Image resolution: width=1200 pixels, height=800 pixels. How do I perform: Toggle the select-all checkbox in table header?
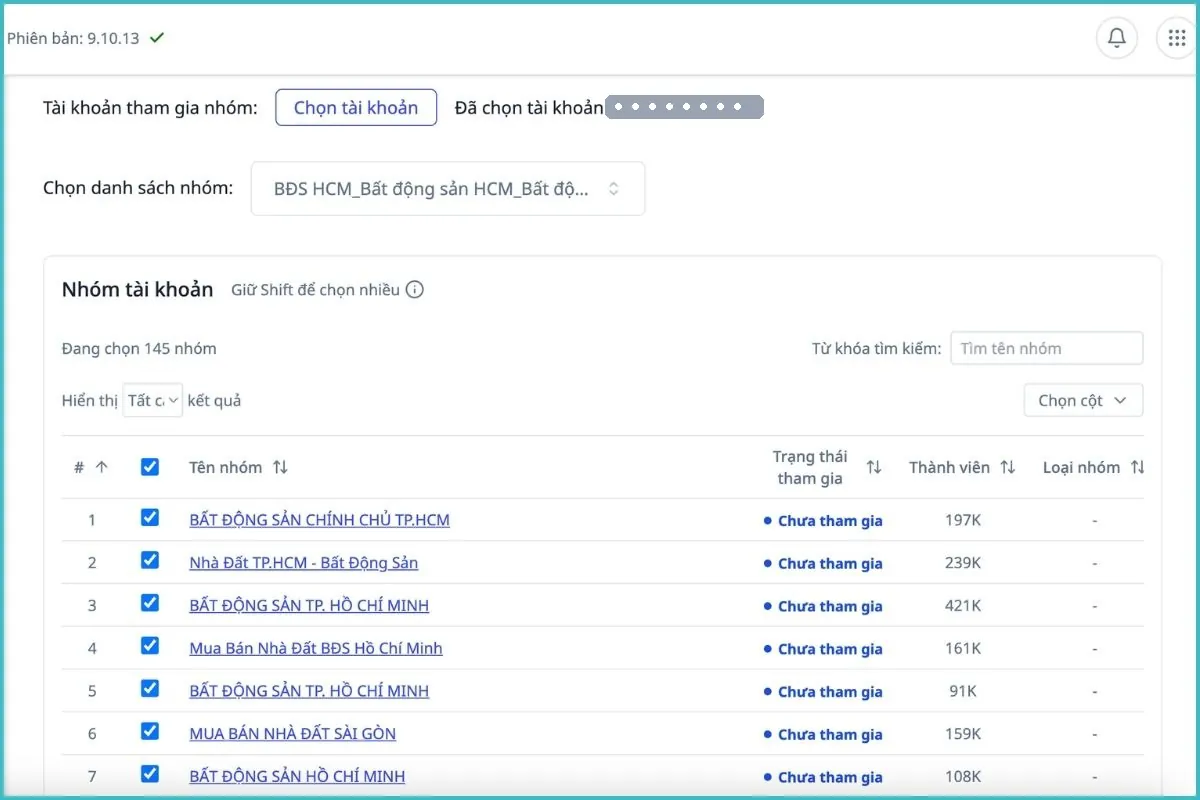pos(150,467)
